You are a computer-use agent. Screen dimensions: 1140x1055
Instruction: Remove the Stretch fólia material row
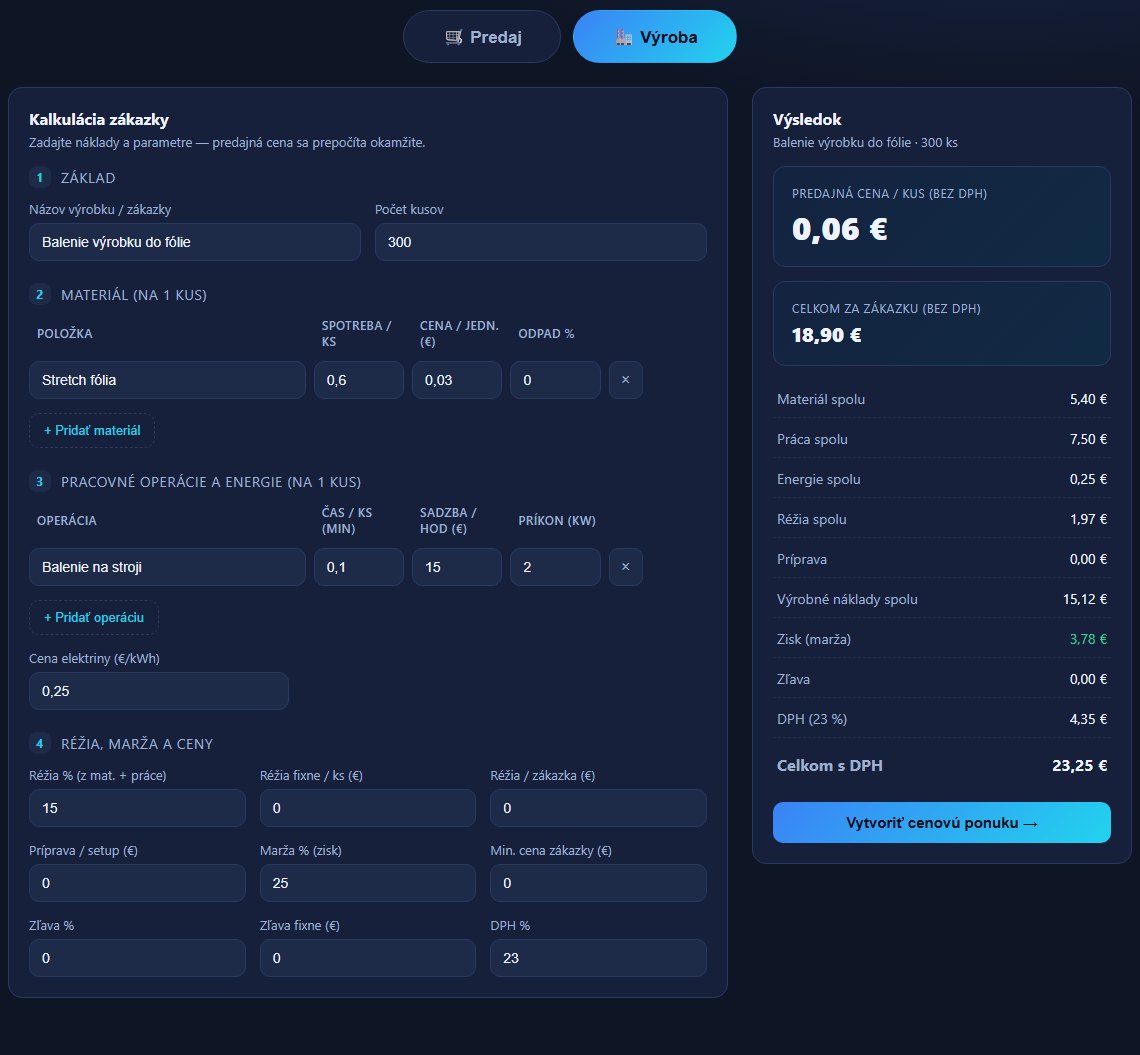(625, 380)
